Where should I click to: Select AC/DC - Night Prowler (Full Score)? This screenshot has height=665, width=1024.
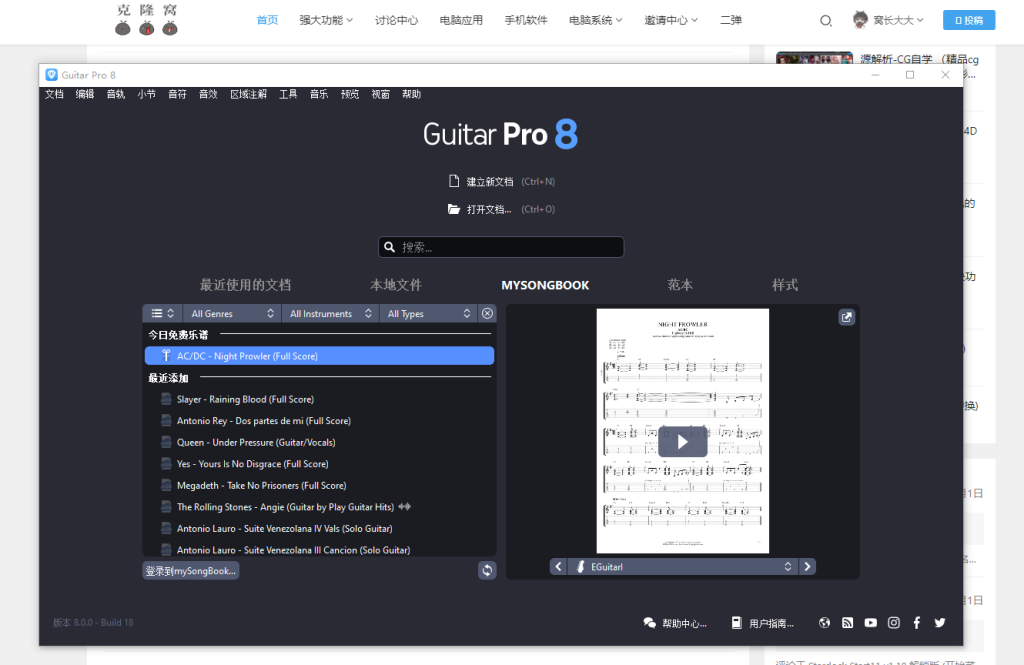(319, 356)
